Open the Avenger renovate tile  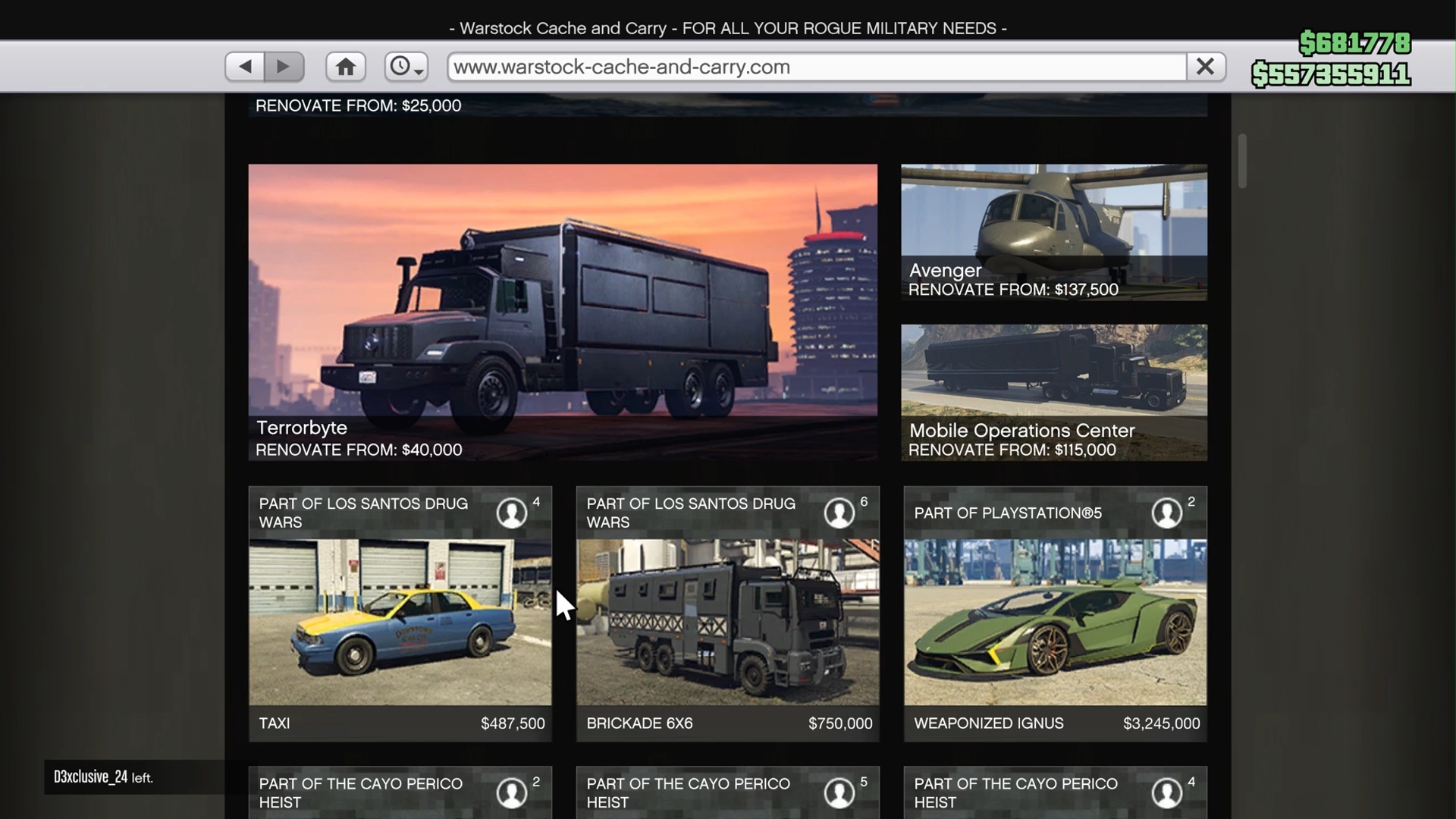pyautogui.click(x=1054, y=232)
